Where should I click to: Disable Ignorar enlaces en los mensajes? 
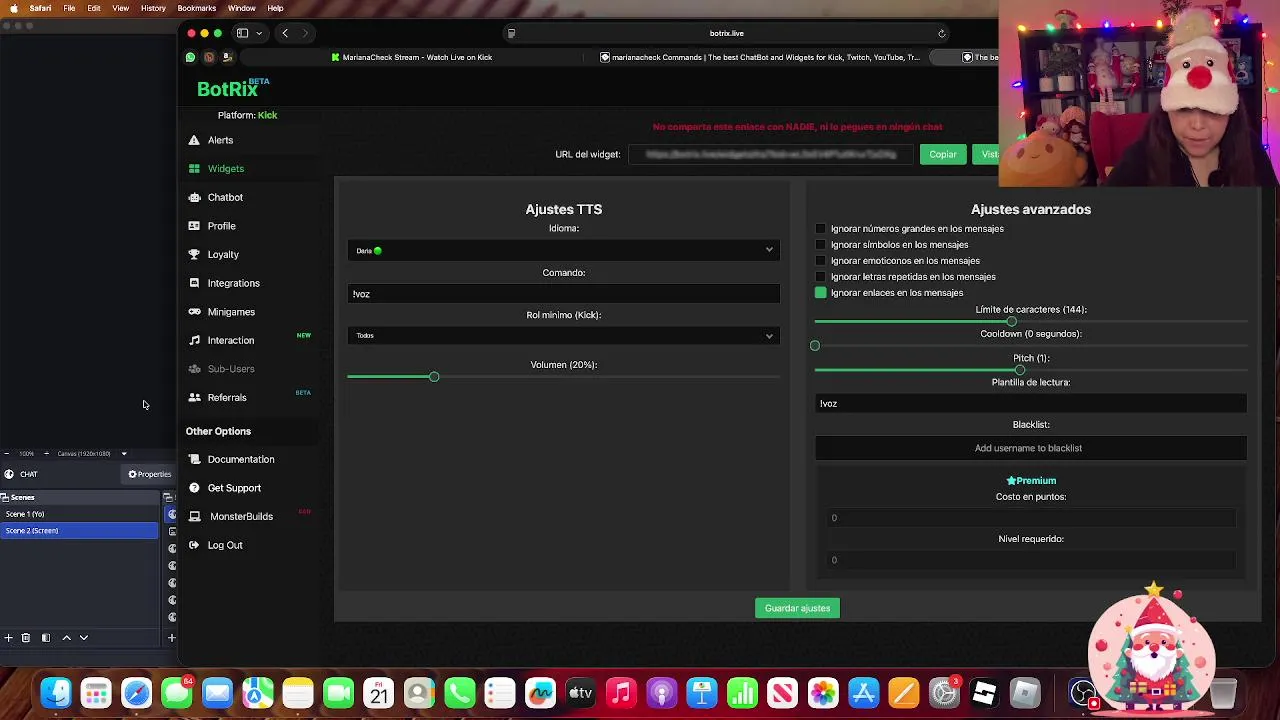[821, 293]
